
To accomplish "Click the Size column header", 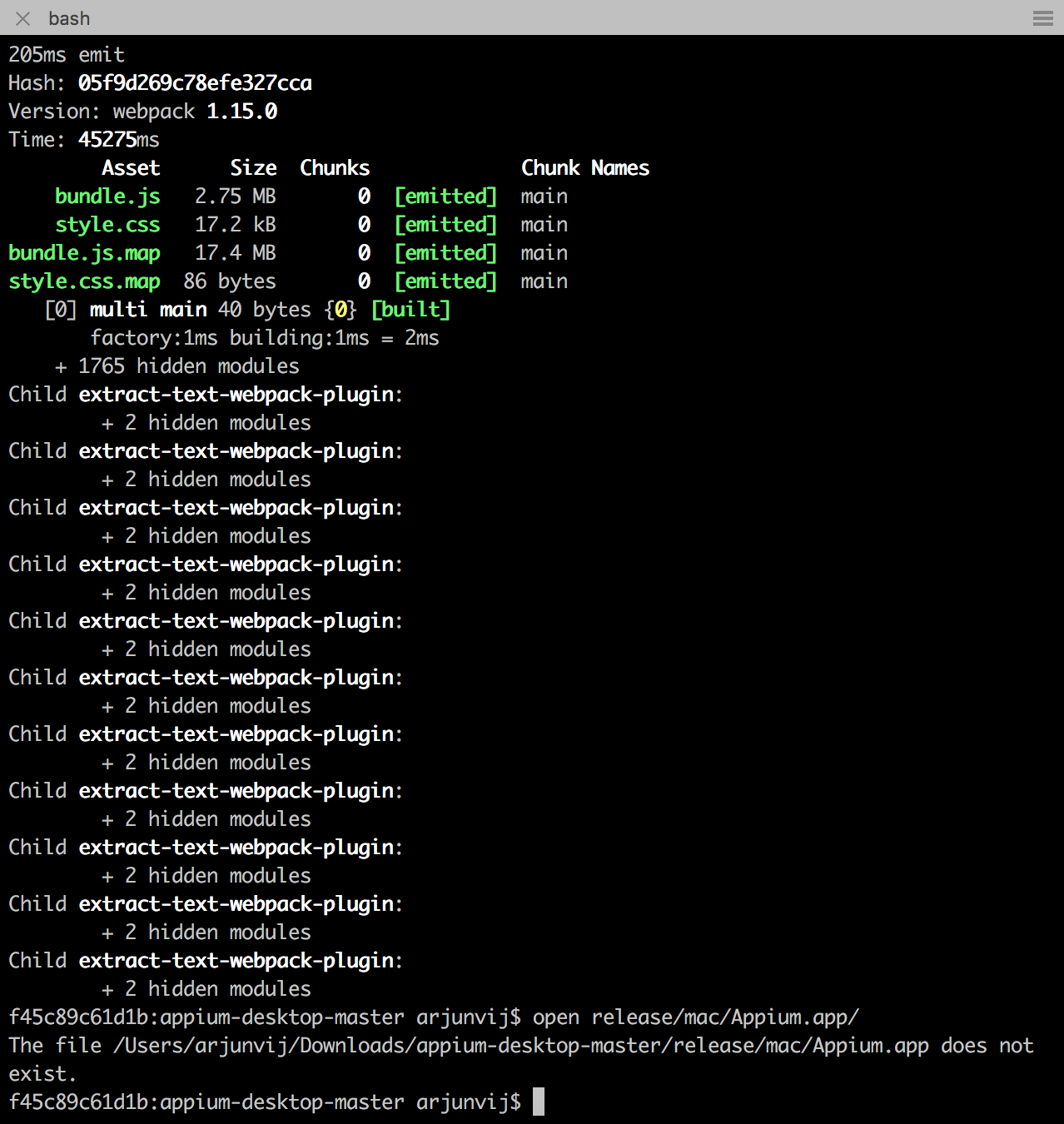I will click(253, 168).
